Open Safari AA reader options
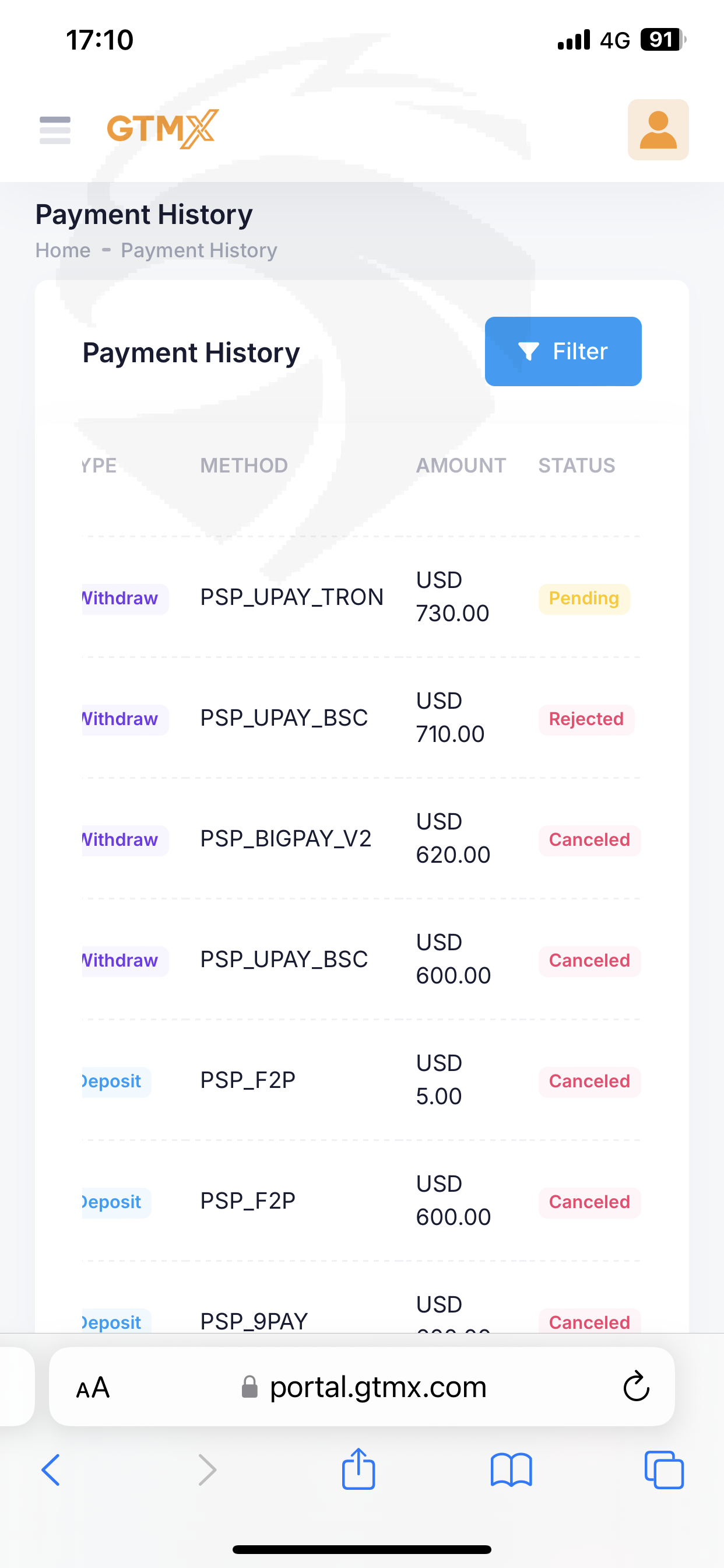Screen dimensions: 724x1568 [x=93, y=1388]
